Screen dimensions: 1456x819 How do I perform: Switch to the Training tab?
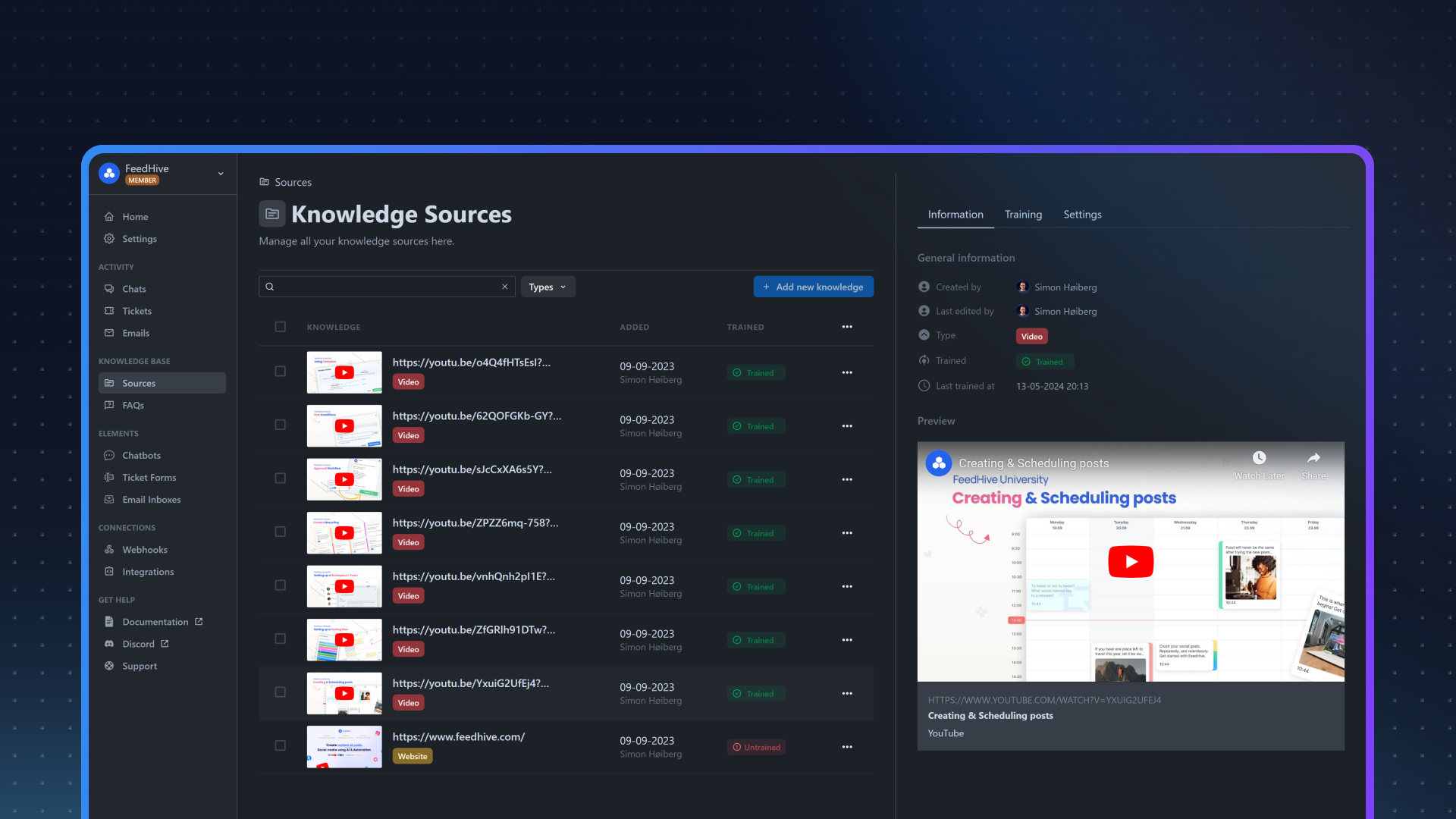click(x=1023, y=215)
